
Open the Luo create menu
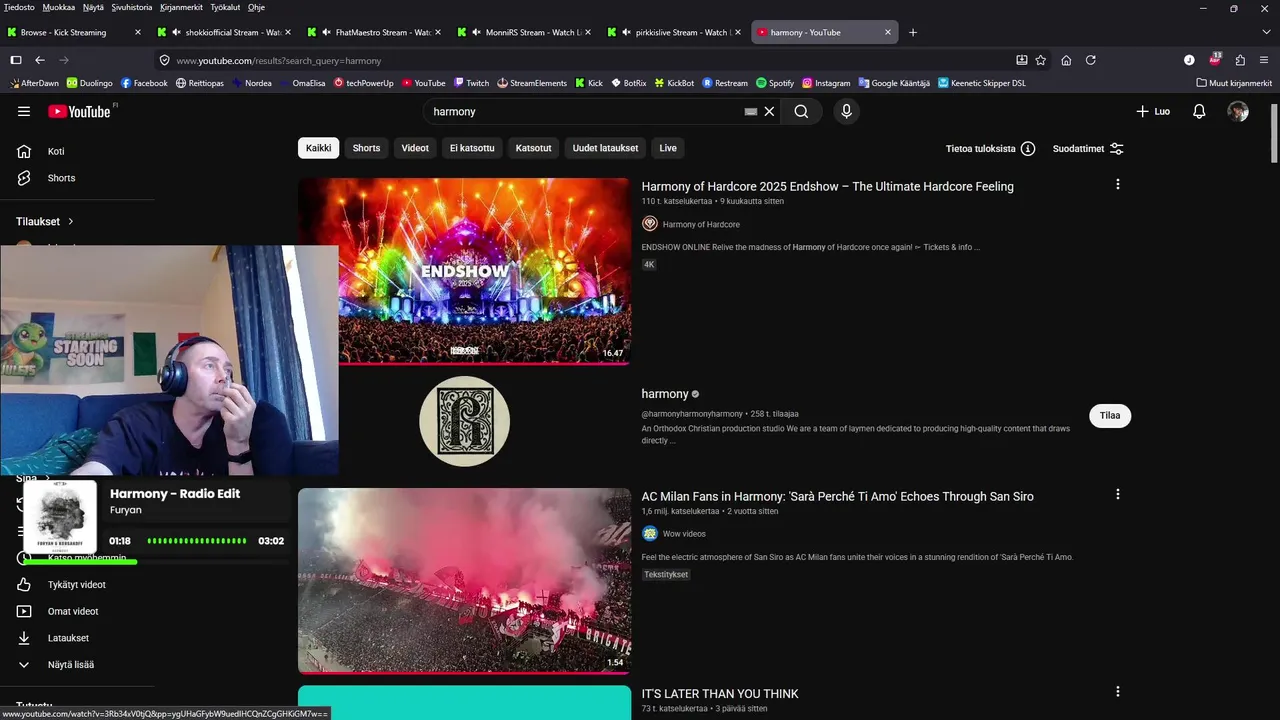[1153, 112]
